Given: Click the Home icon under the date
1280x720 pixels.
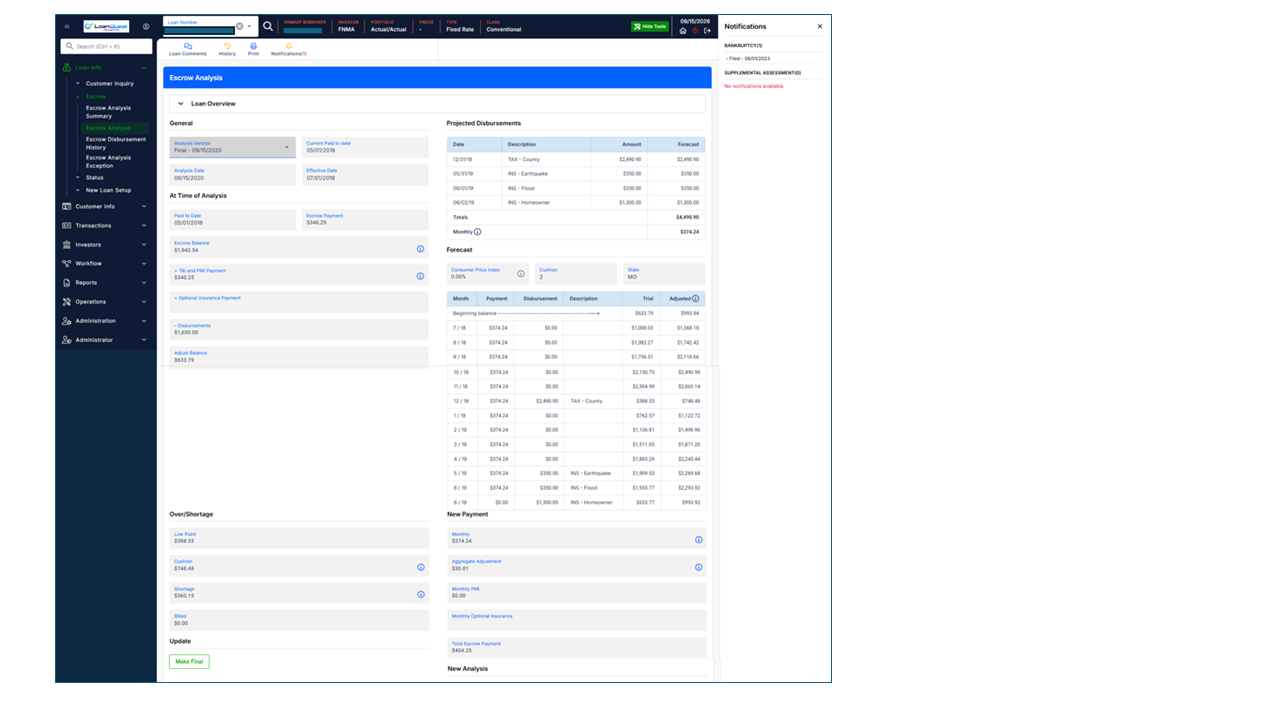Looking at the screenshot, I should [683, 31].
